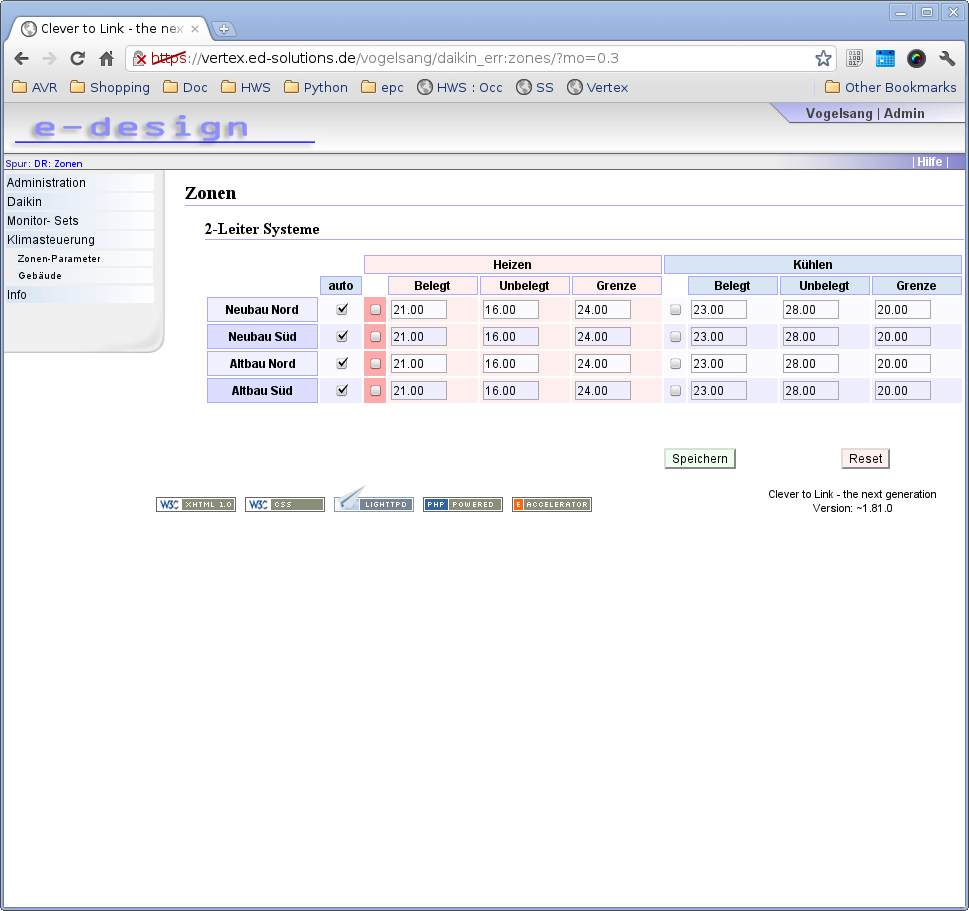The height and width of the screenshot is (911, 969).
Task: Enable Kühlen checkbox for Altbau Nord
Action: pos(675,364)
